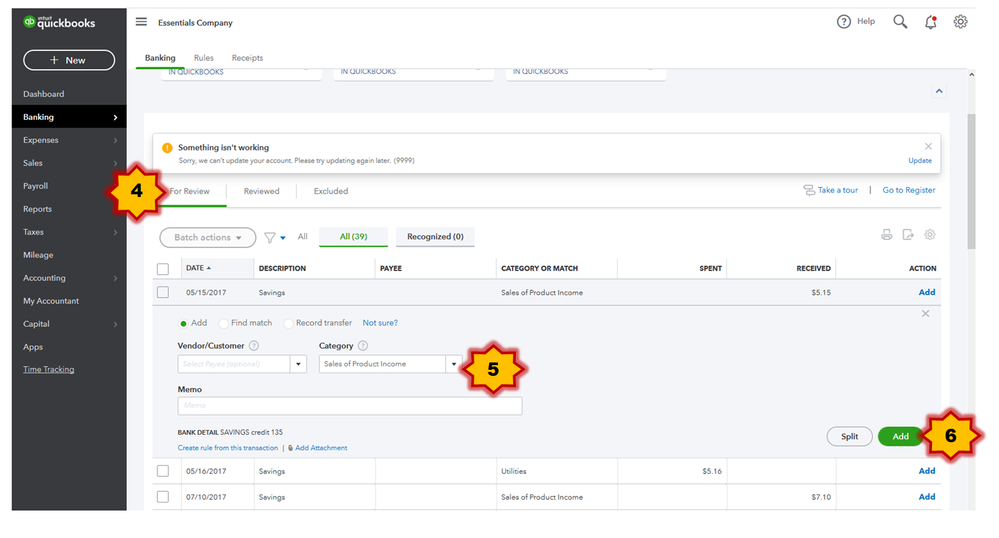The image size is (999, 538).
Task: Click Create rule from this transaction
Action: click(227, 447)
